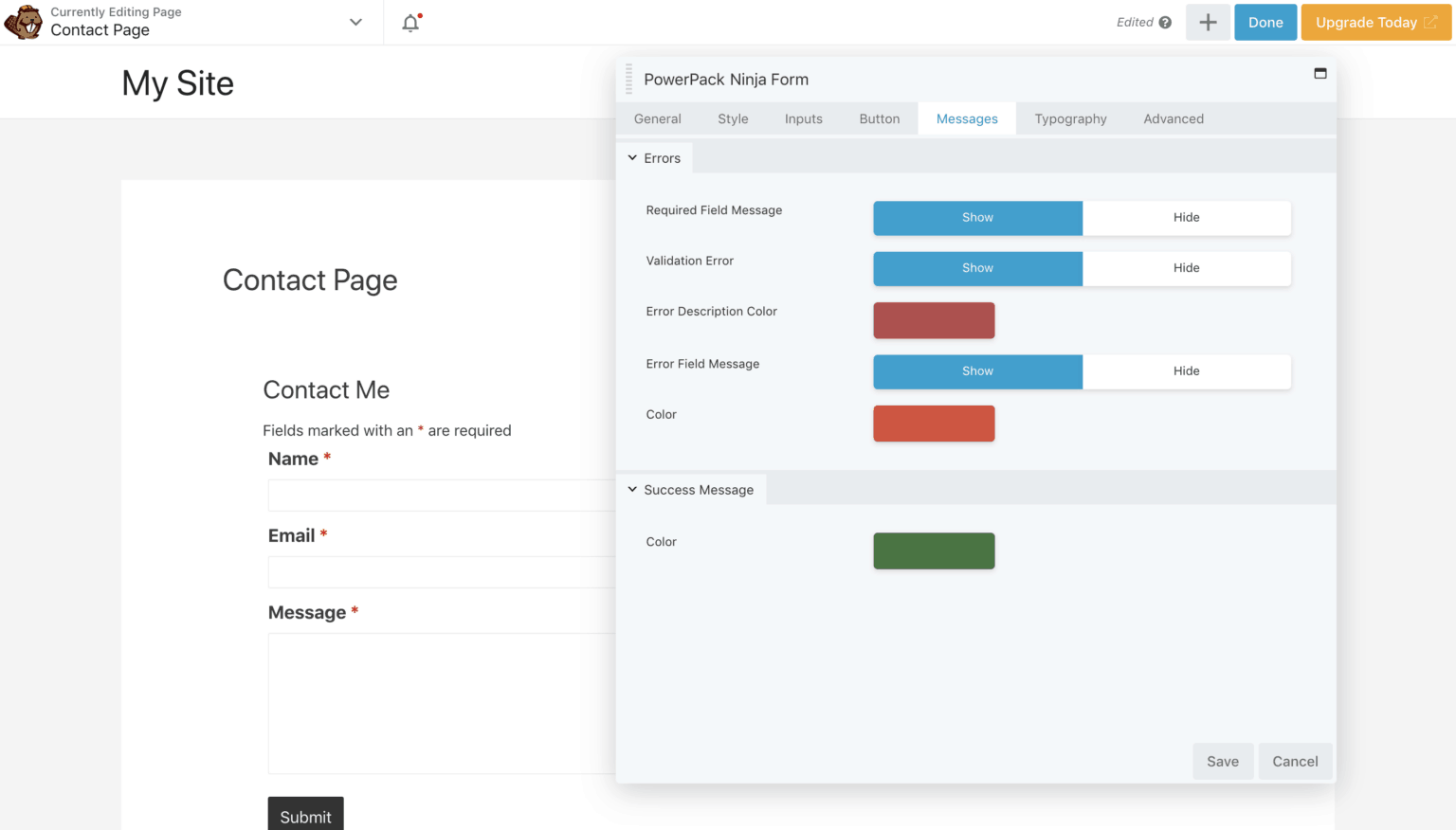This screenshot has height=830, width=1456.
Task: Hide the Error Field Message
Action: point(1187,371)
